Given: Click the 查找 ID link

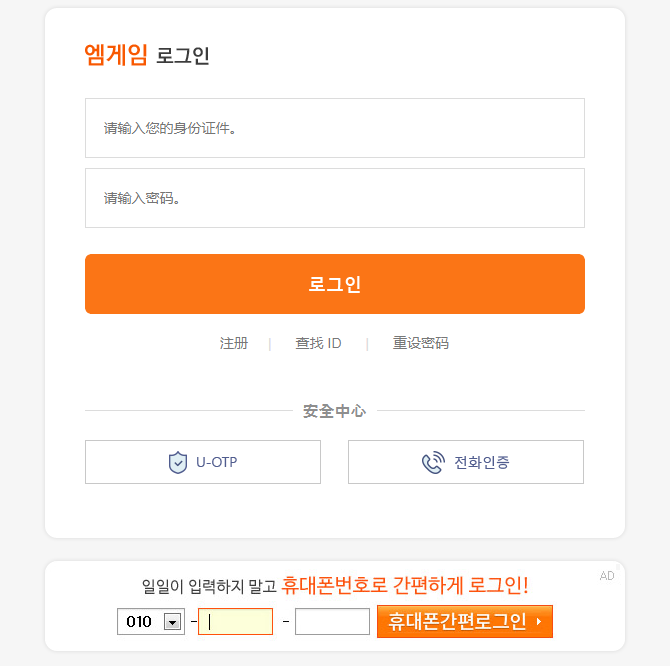Looking at the screenshot, I should pyautogui.click(x=318, y=343).
